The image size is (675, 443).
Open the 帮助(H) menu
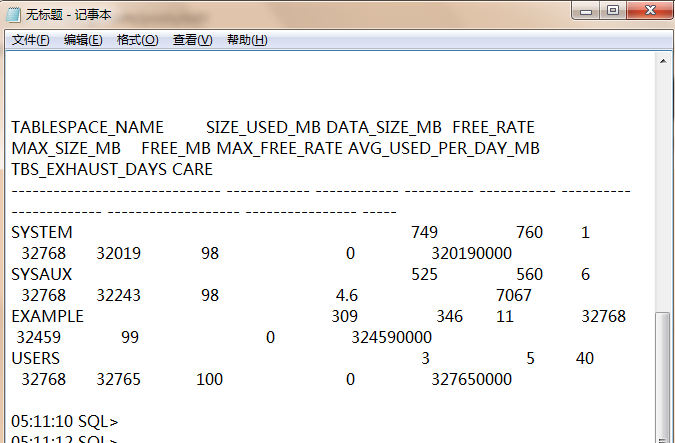click(x=247, y=40)
